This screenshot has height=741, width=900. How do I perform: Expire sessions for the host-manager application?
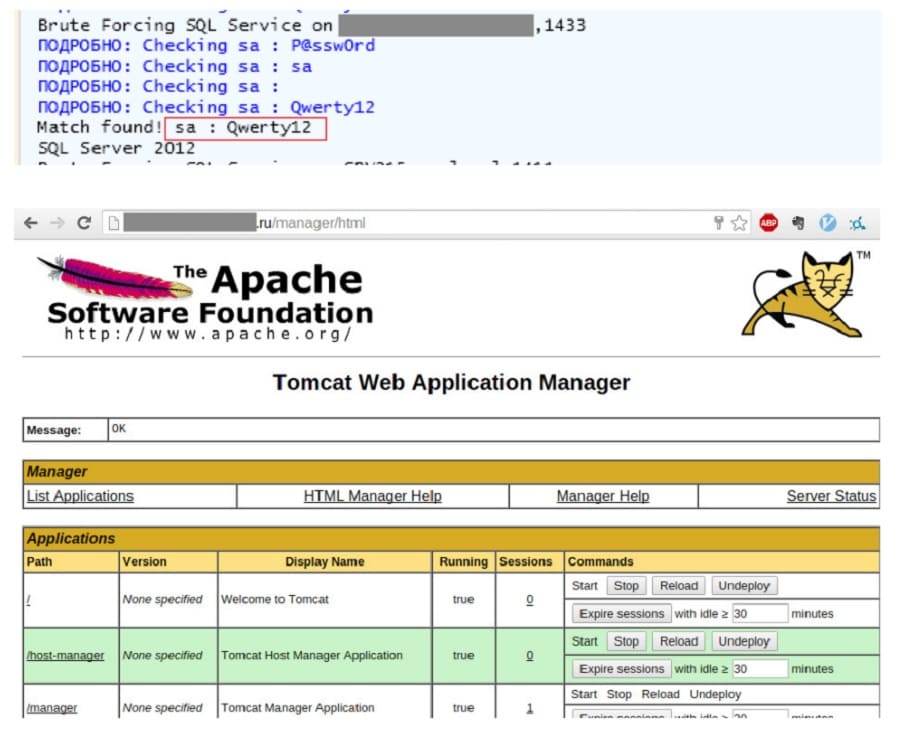[621, 669]
